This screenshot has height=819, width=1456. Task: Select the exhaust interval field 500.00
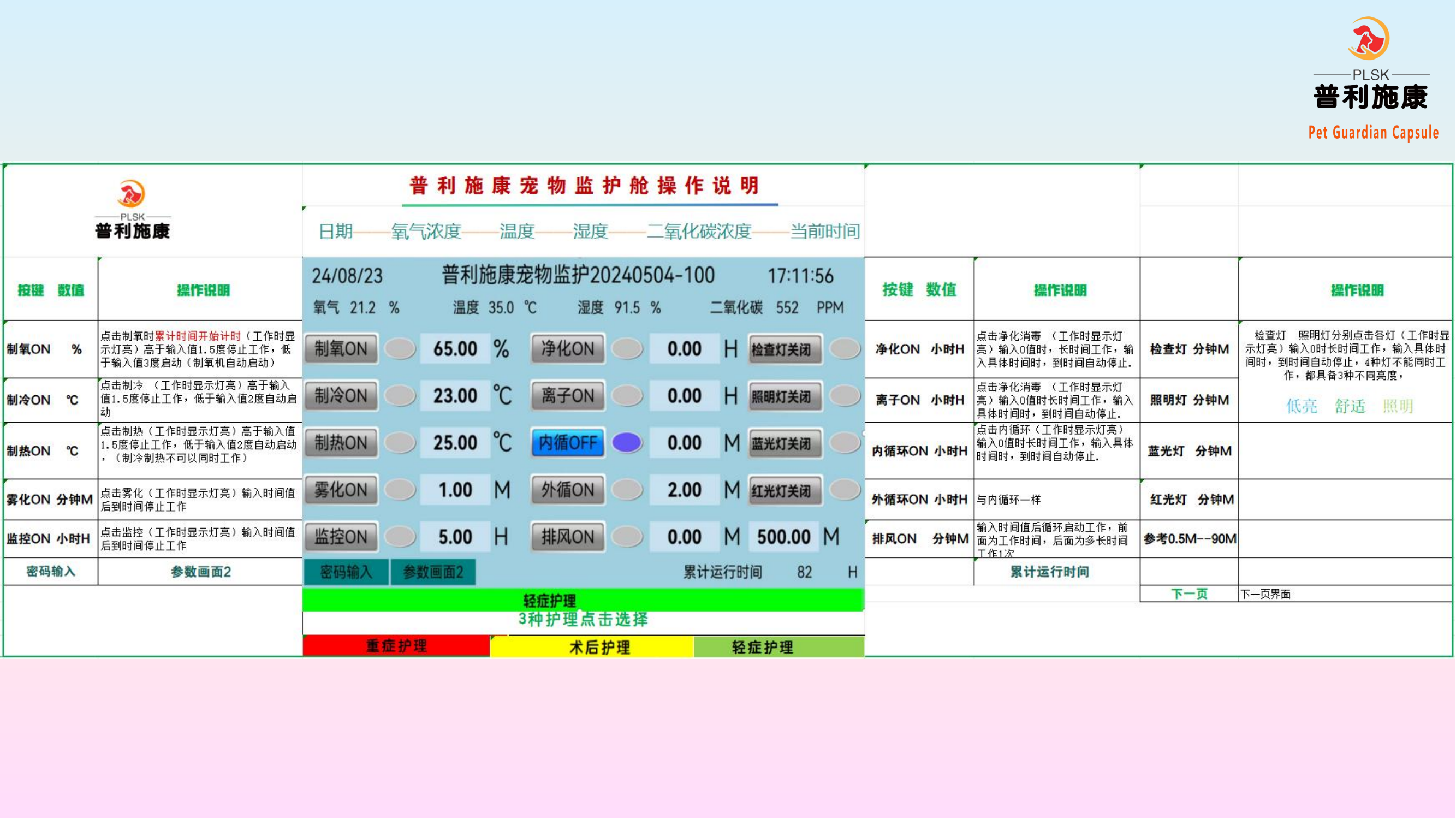[784, 536]
